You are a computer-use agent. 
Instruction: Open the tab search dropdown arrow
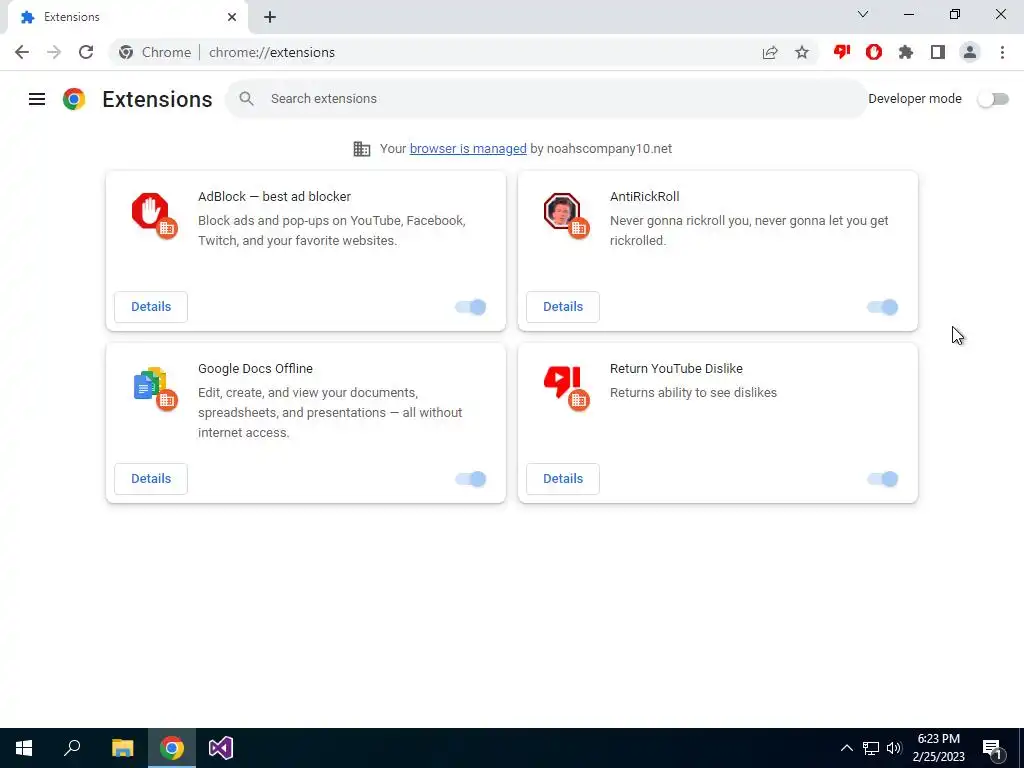[x=863, y=14]
